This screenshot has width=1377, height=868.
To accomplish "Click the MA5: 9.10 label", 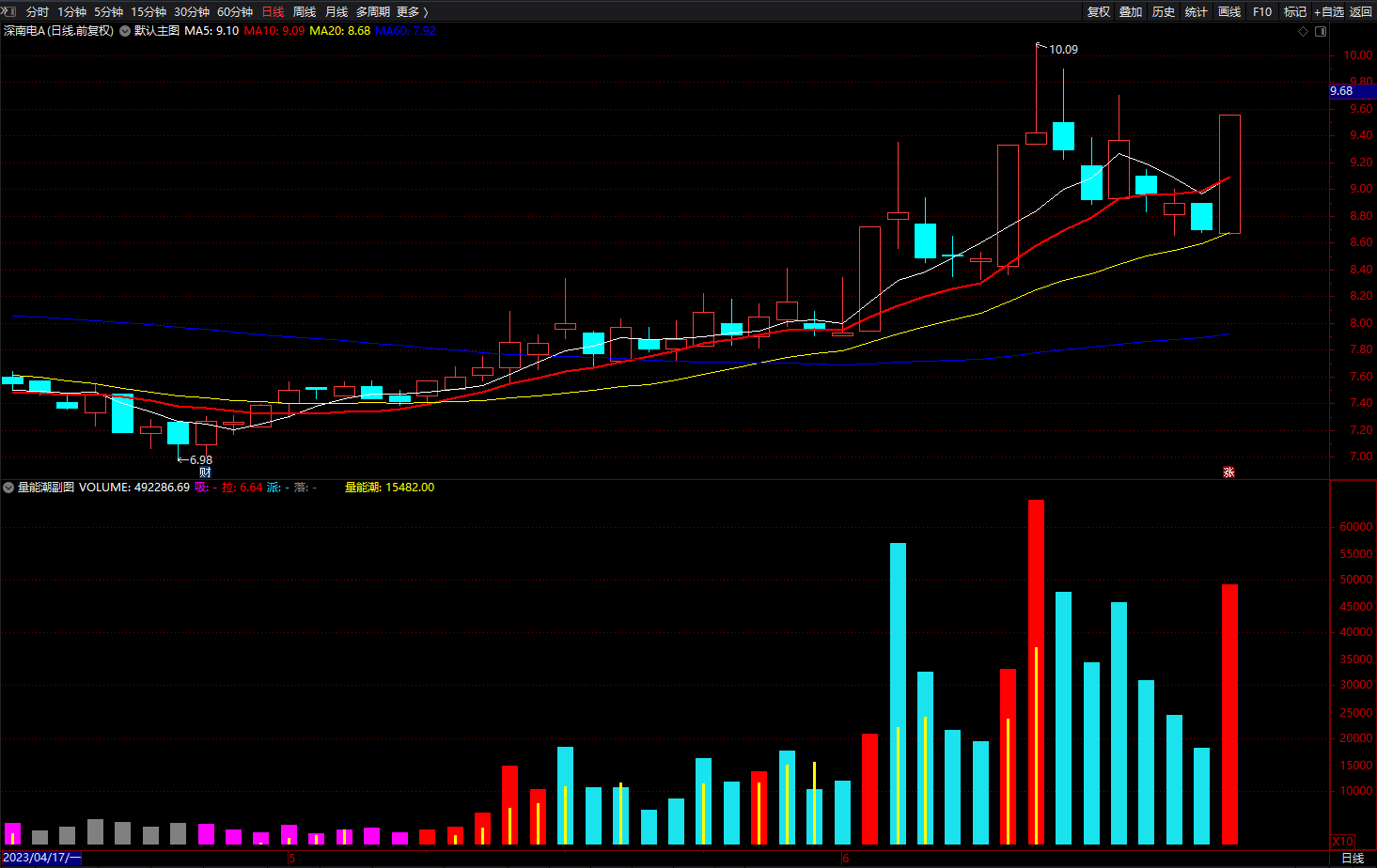I will coord(211,31).
